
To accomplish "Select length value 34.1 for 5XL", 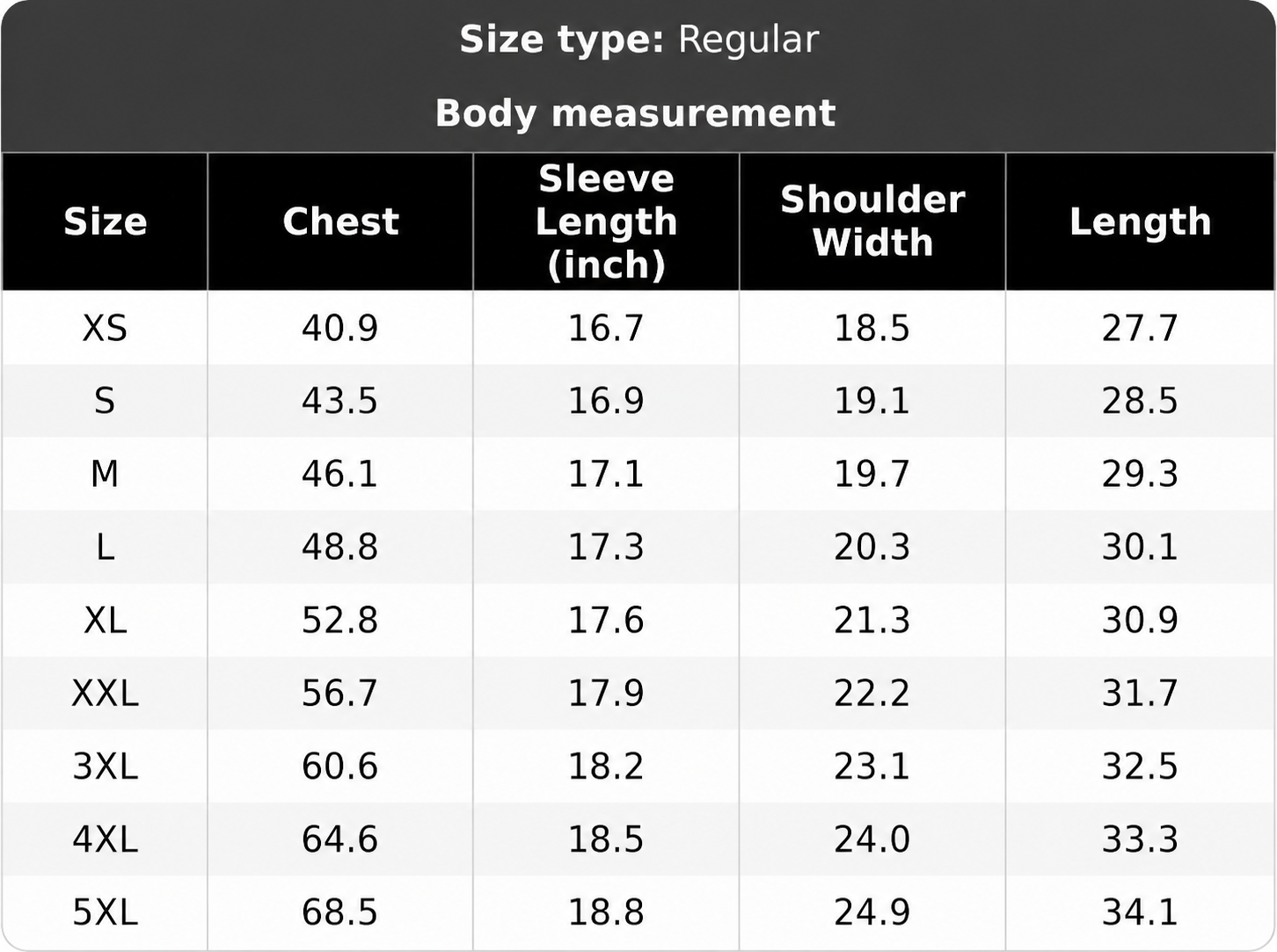I will coord(1140,912).
